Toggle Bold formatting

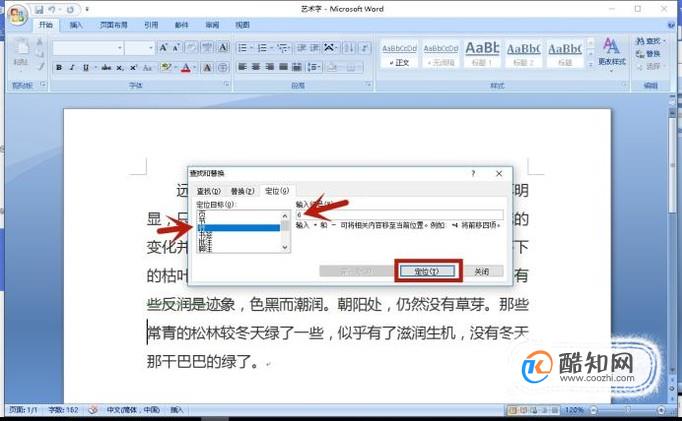(x=59, y=67)
